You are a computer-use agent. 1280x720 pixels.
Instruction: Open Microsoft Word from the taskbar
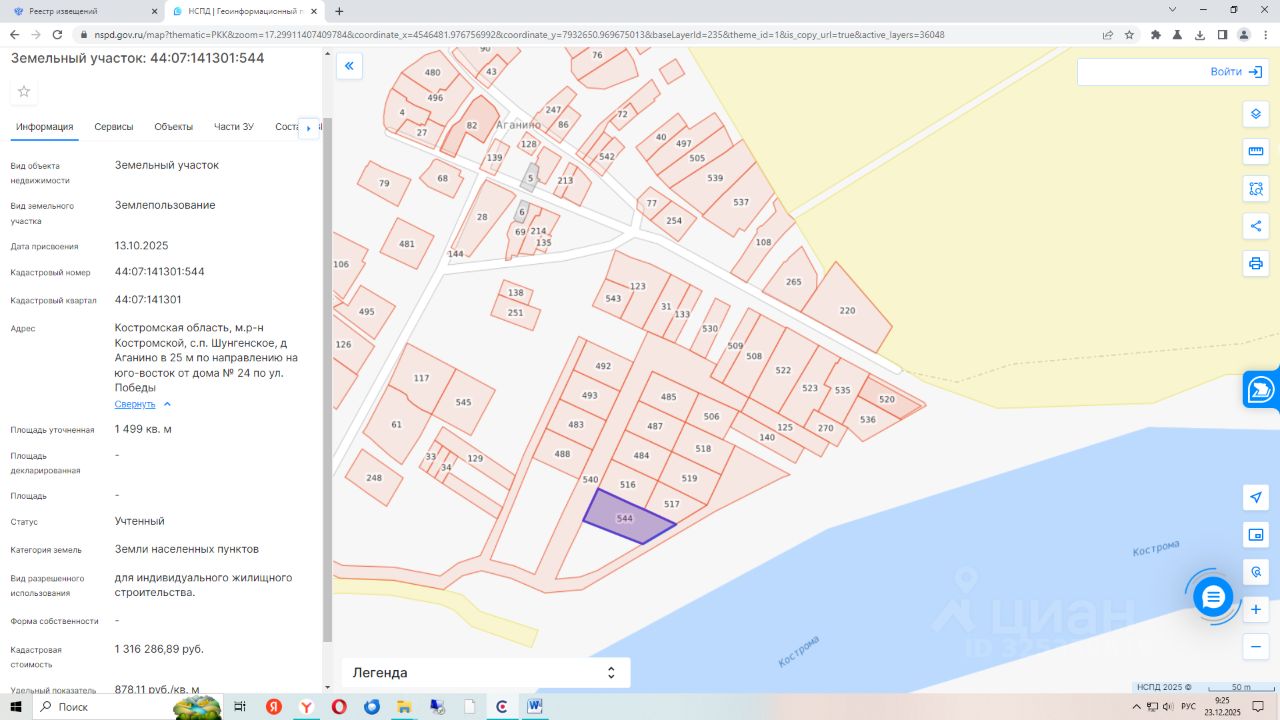point(534,707)
